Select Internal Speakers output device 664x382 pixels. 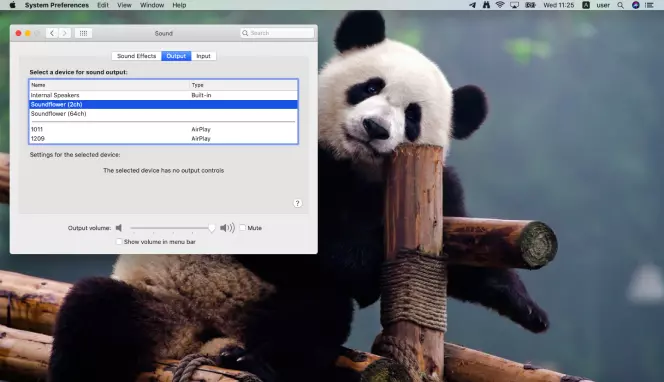pyautogui.click(x=163, y=95)
